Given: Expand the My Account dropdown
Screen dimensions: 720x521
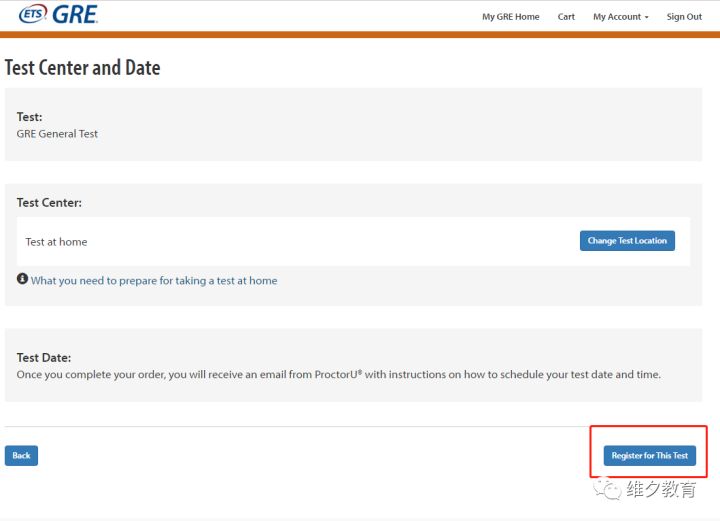Looking at the screenshot, I should click(x=620, y=17).
